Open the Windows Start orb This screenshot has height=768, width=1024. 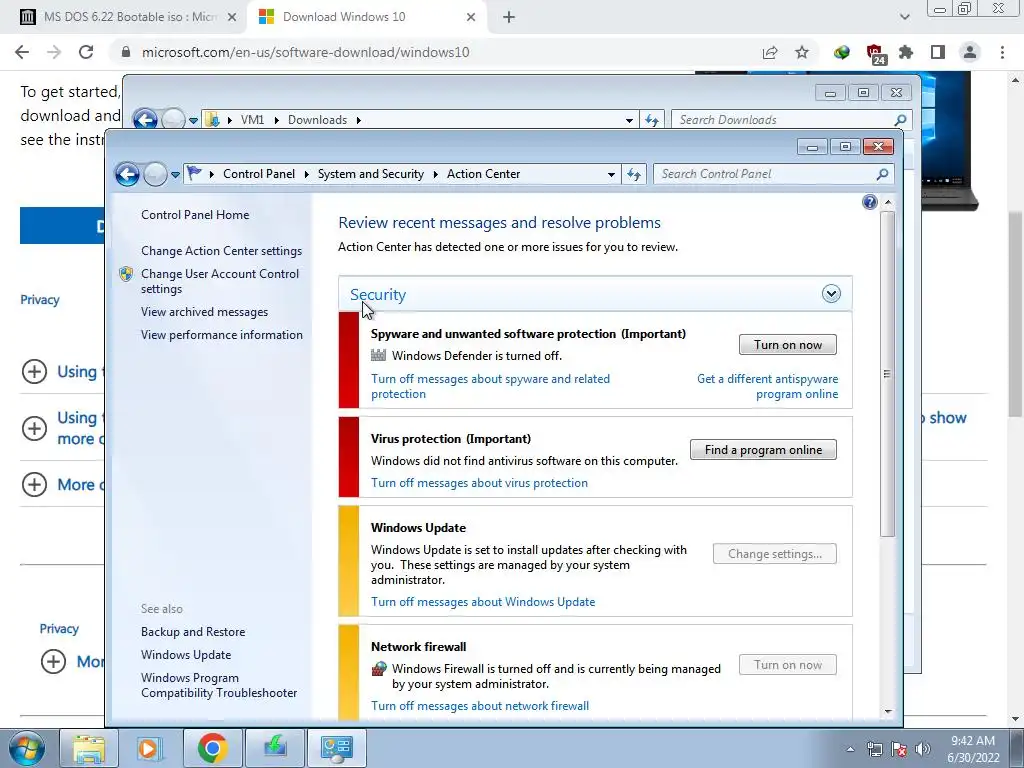coord(27,748)
